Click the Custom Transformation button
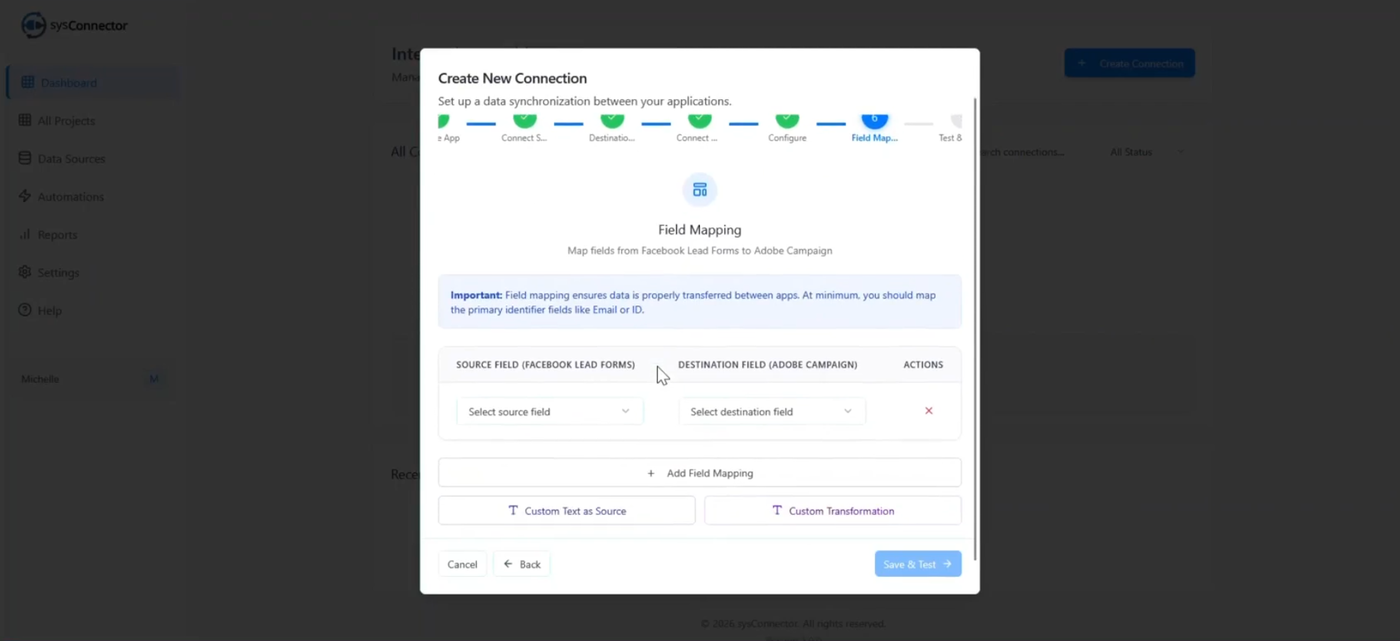1400x641 pixels. 832,511
